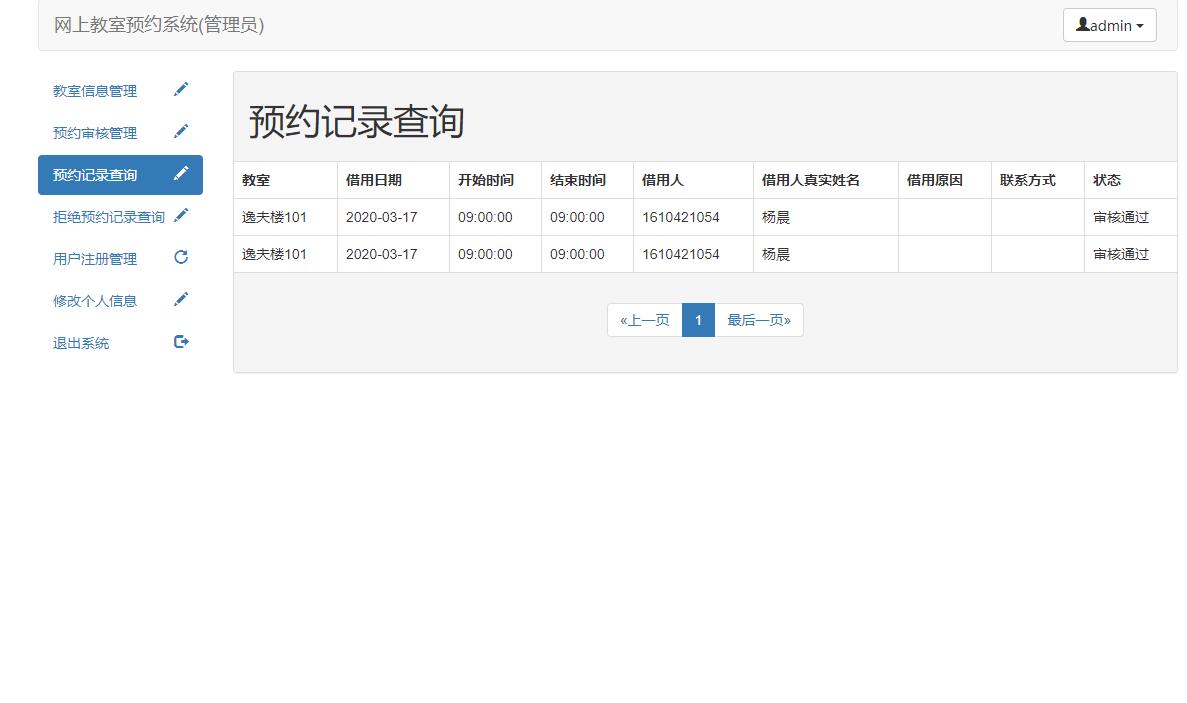Select page 1 in the pagination bar
1187x703 pixels.
pos(698,319)
